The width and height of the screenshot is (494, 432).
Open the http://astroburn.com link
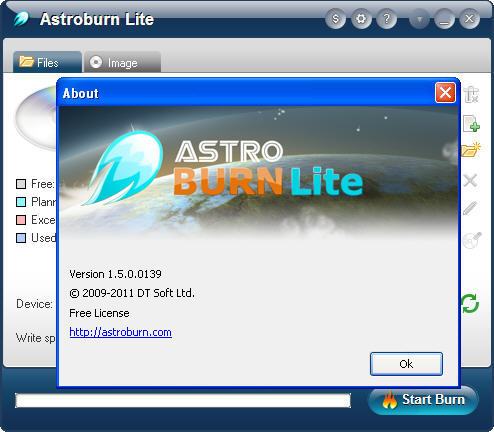tap(120, 332)
